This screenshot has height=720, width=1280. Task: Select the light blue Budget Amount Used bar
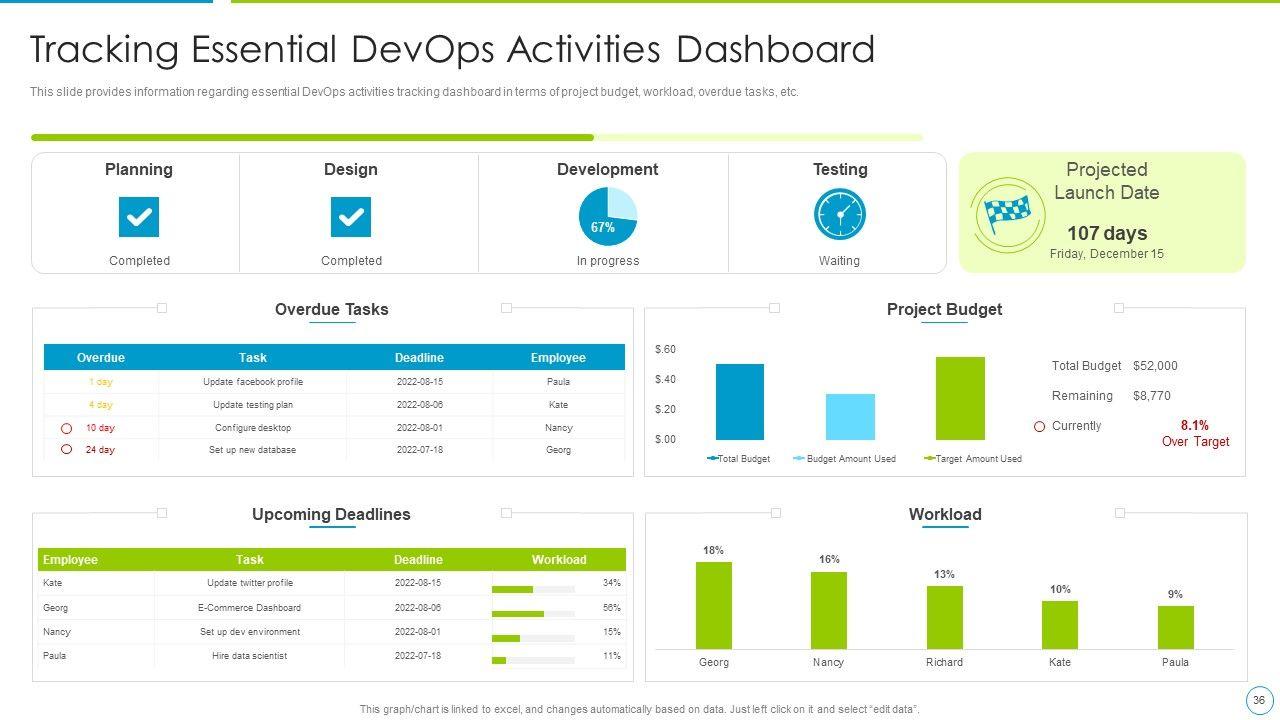click(850, 417)
